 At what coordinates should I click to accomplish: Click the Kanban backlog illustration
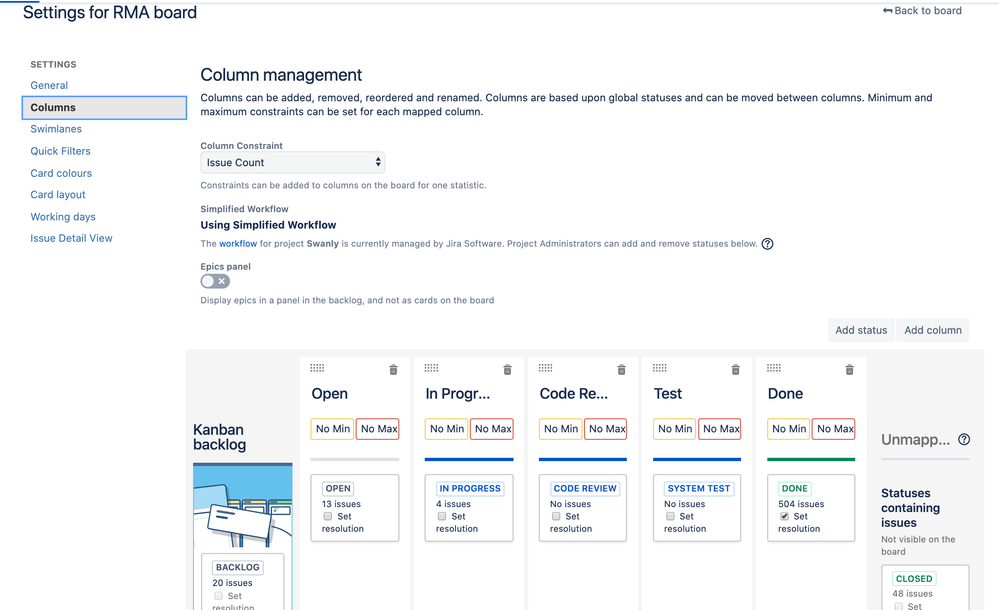point(243,505)
